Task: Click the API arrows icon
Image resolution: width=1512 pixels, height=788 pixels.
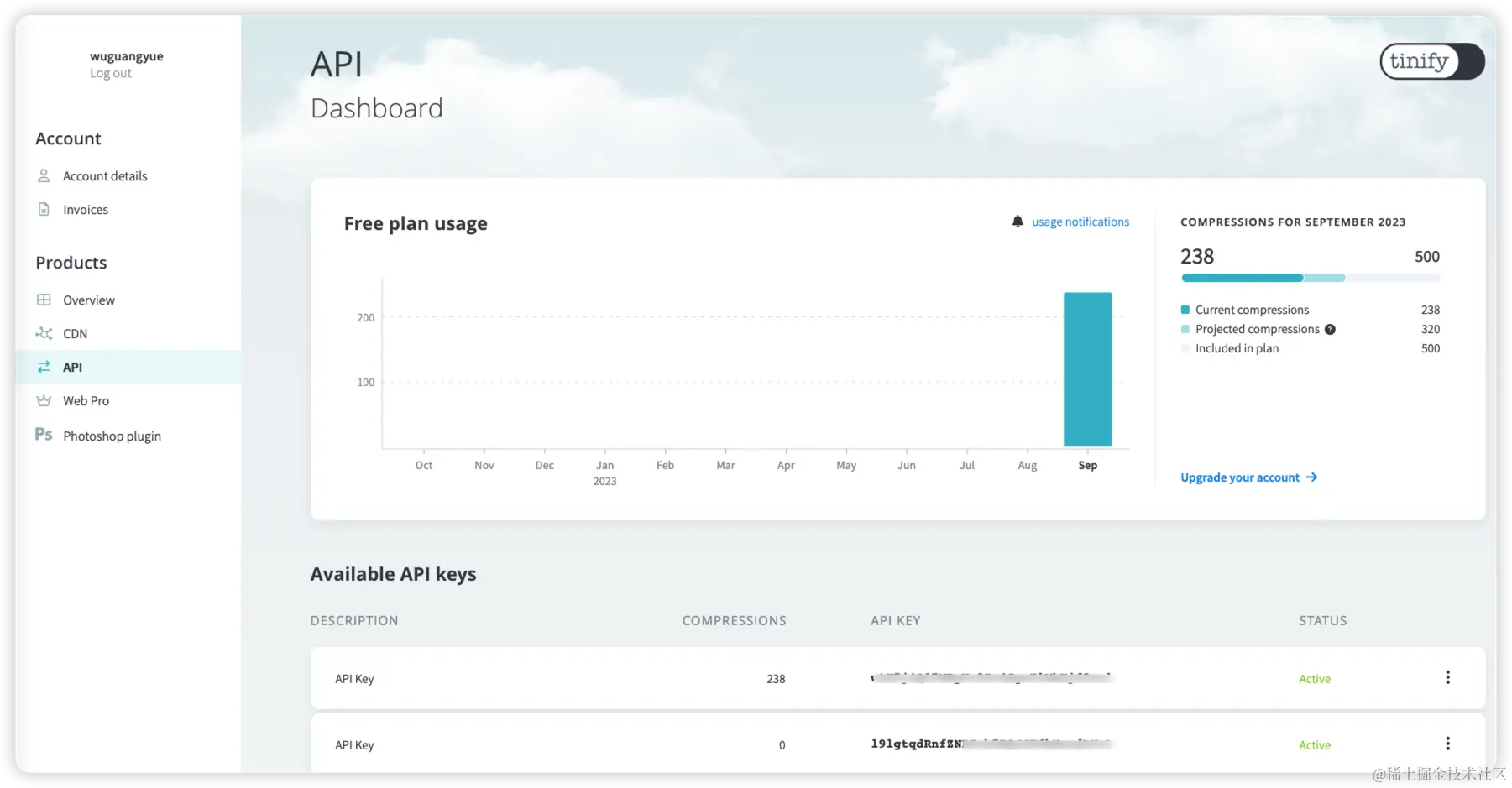Action: (x=44, y=368)
